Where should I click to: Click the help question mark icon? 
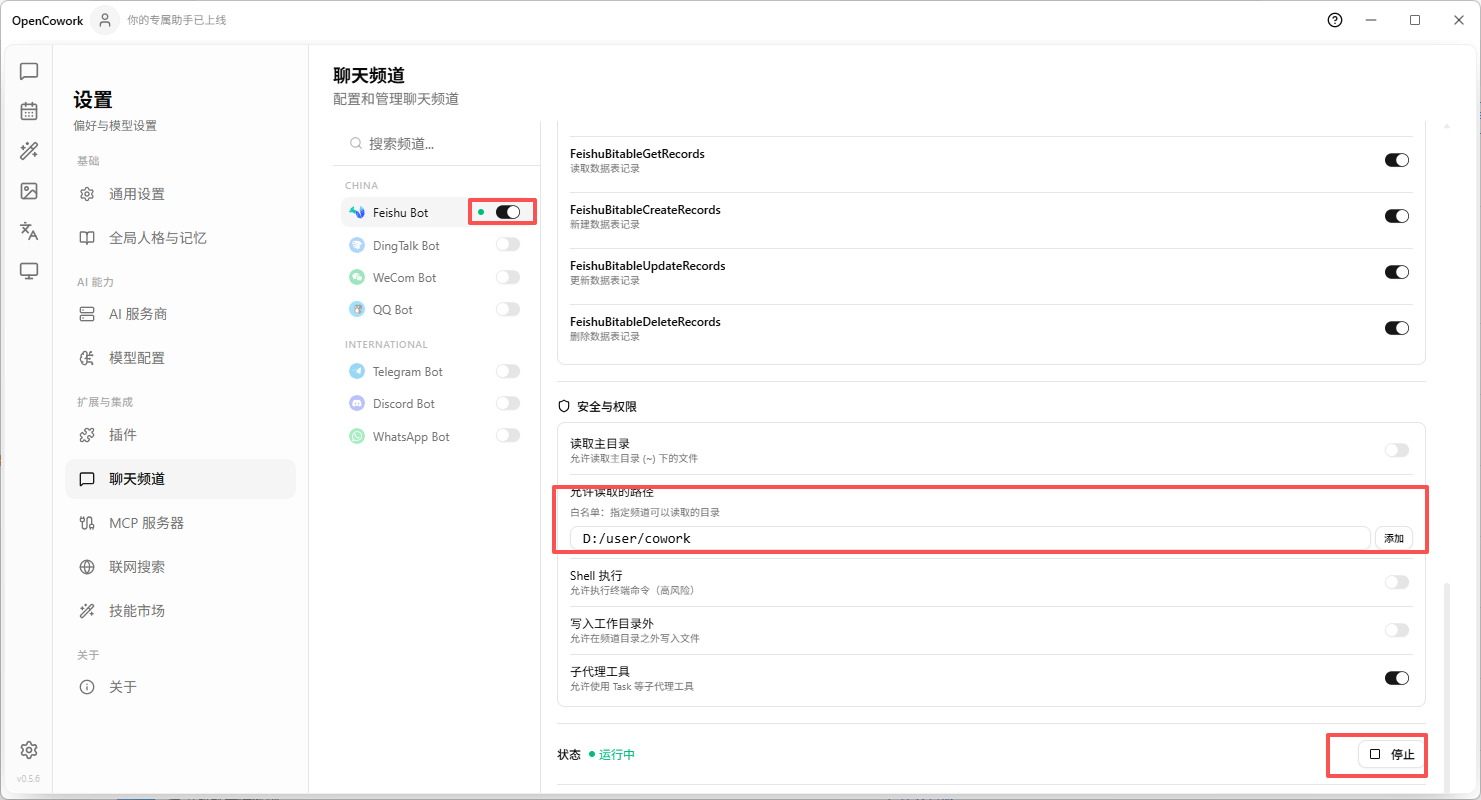pyautogui.click(x=1335, y=20)
